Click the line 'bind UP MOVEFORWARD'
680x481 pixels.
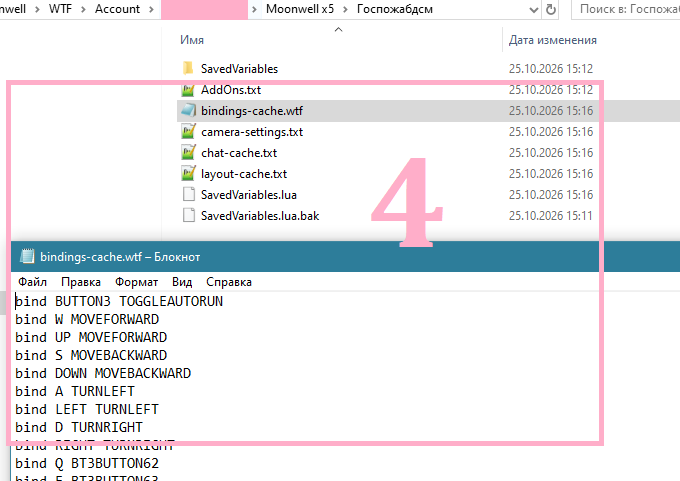(x=91, y=337)
